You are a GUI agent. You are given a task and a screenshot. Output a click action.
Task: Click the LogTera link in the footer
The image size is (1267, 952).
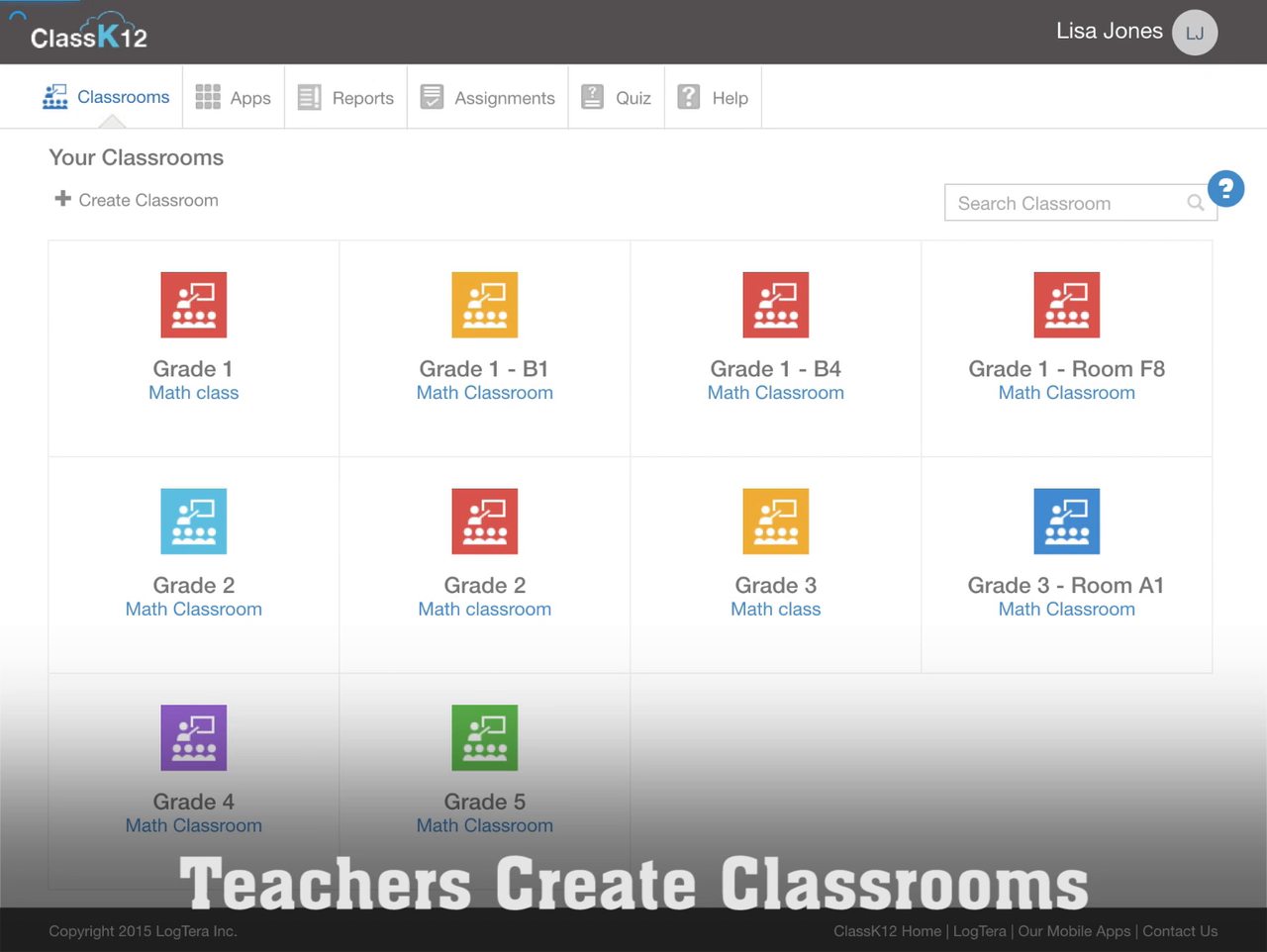pos(979,931)
